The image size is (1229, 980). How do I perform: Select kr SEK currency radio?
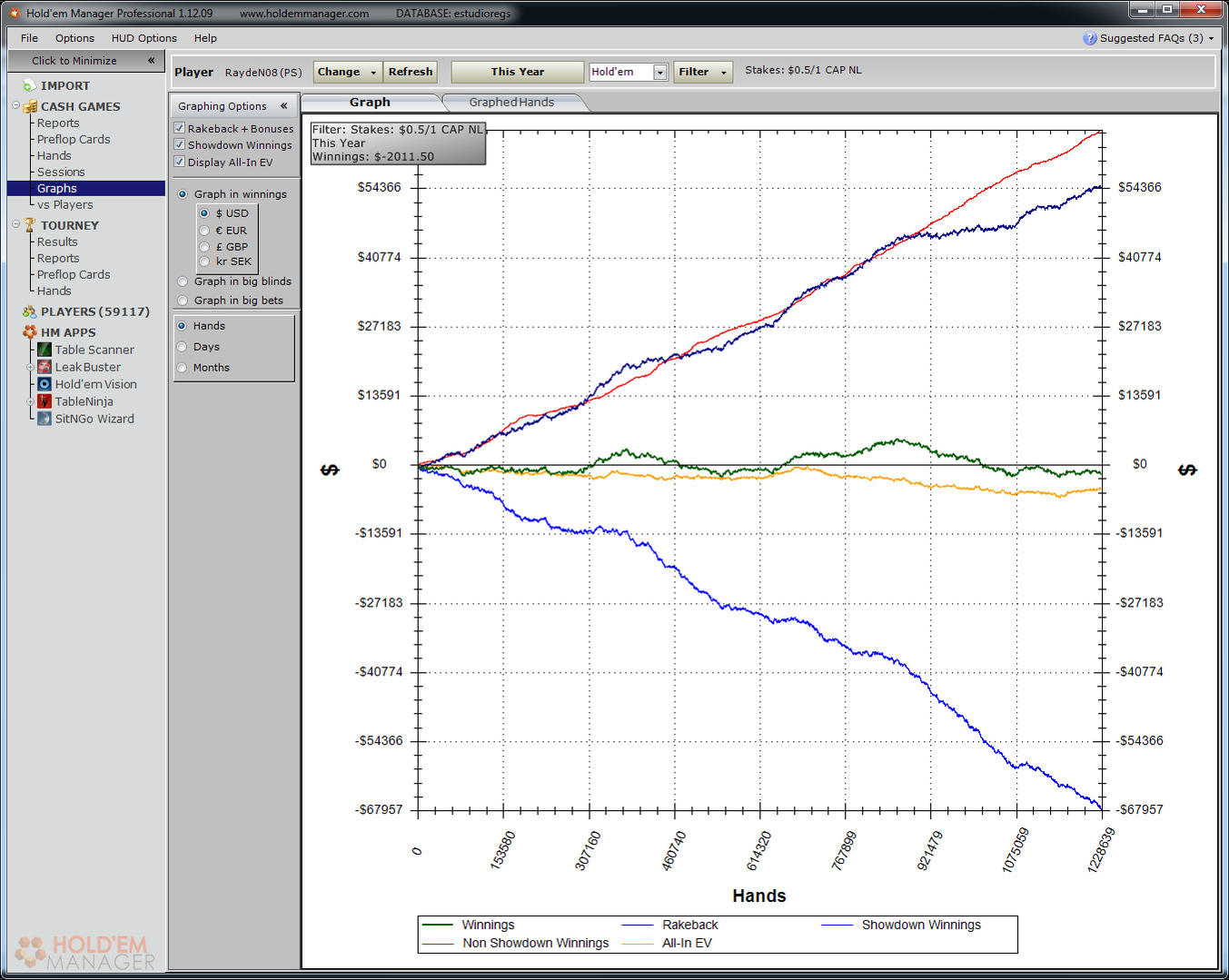tap(204, 262)
